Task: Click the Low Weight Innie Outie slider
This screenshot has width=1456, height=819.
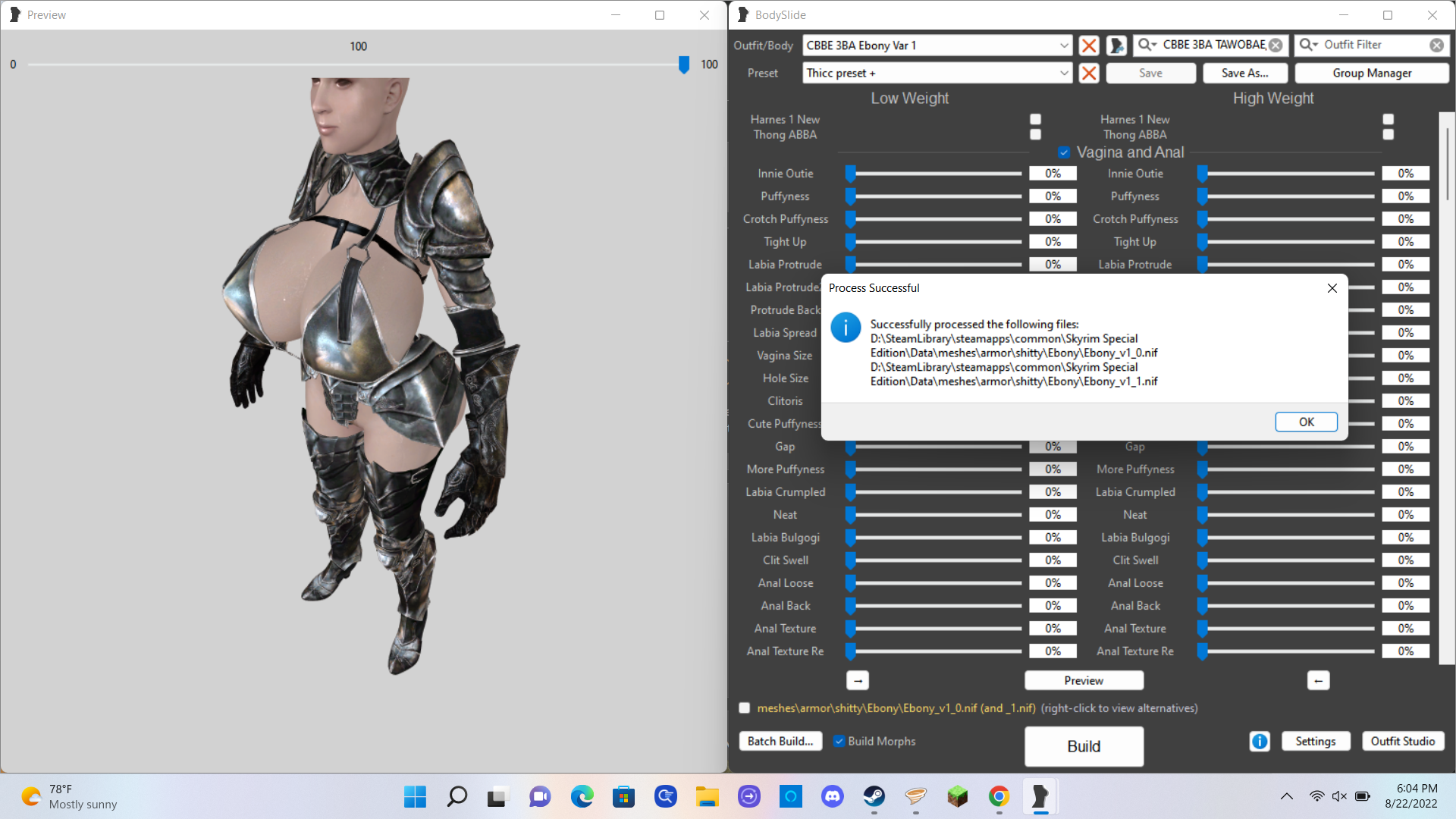Action: pyautogui.click(x=934, y=174)
